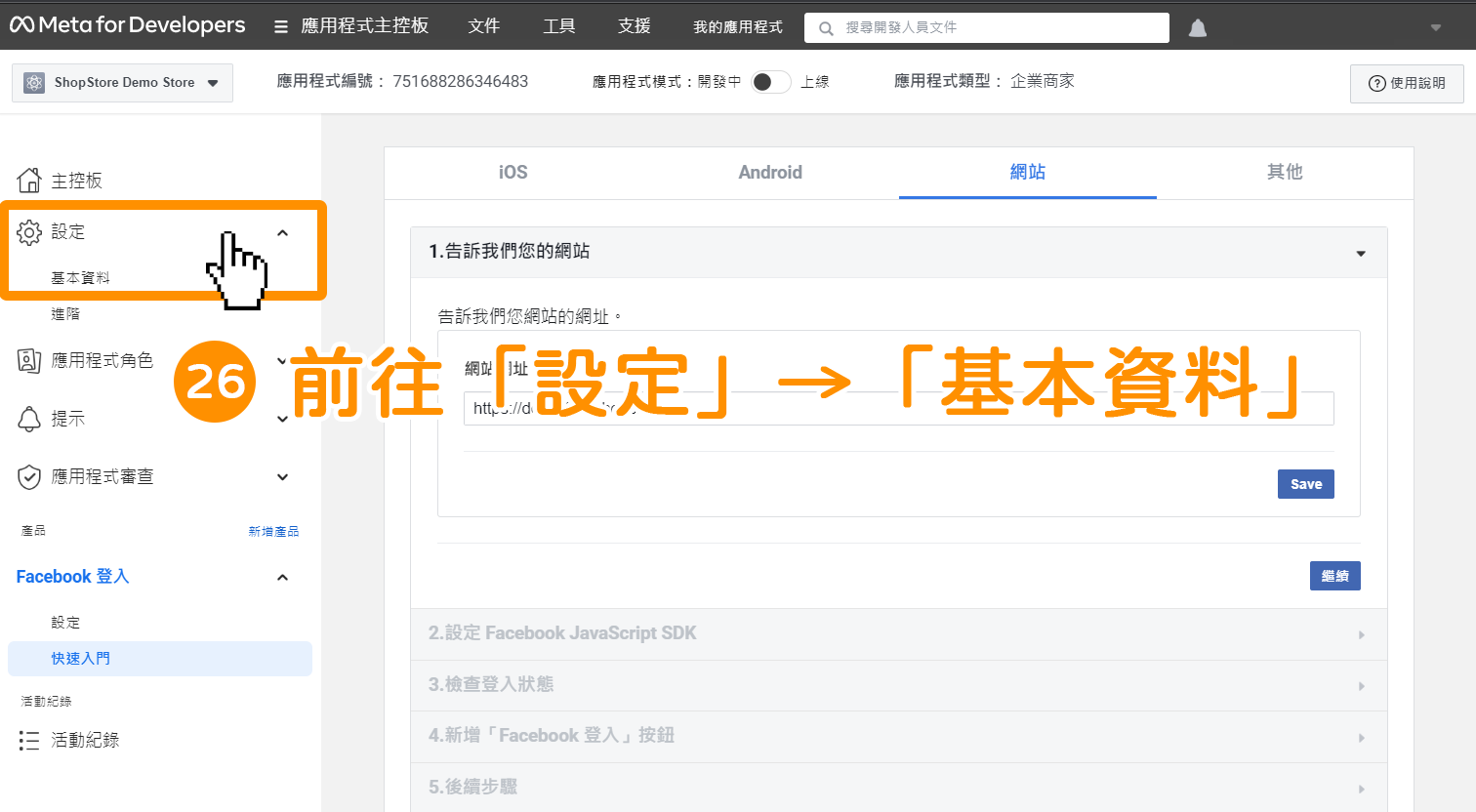1476x812 pixels.
Task: Open the hamburger menu icon beside 應用程式主控板
Action: pos(281,27)
